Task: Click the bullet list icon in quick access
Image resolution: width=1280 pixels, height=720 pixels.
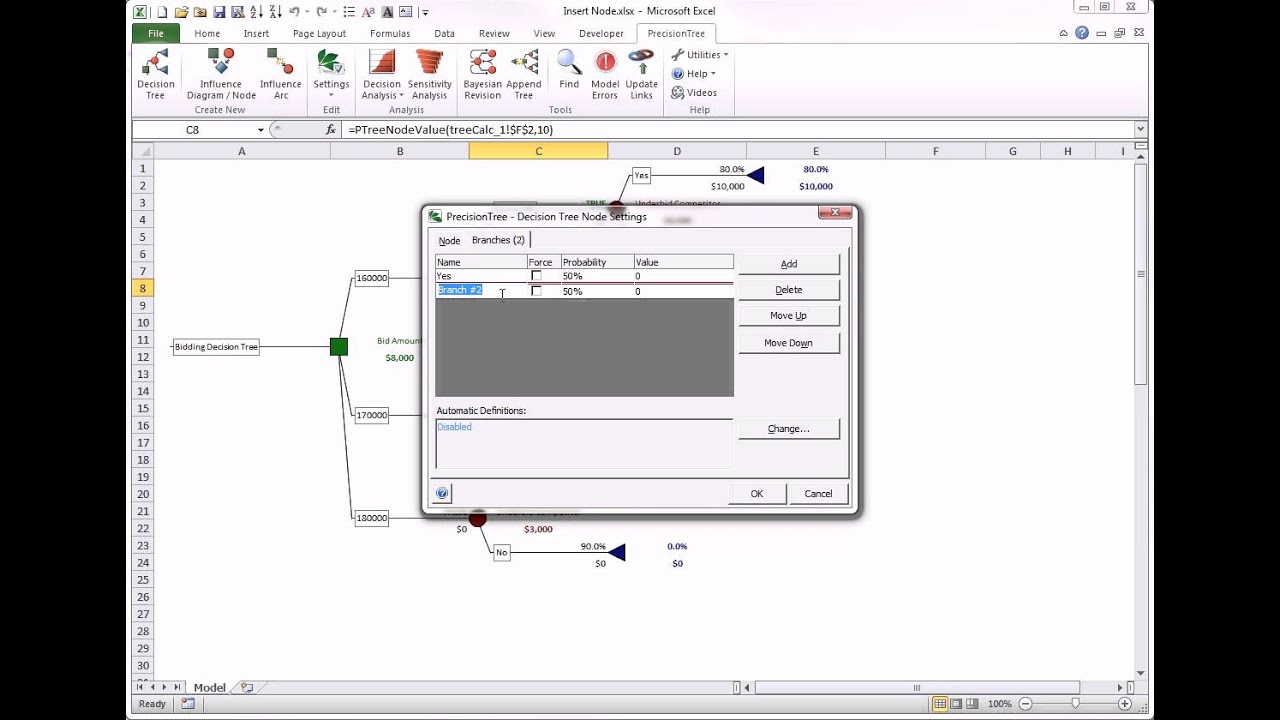Action: pos(349,12)
